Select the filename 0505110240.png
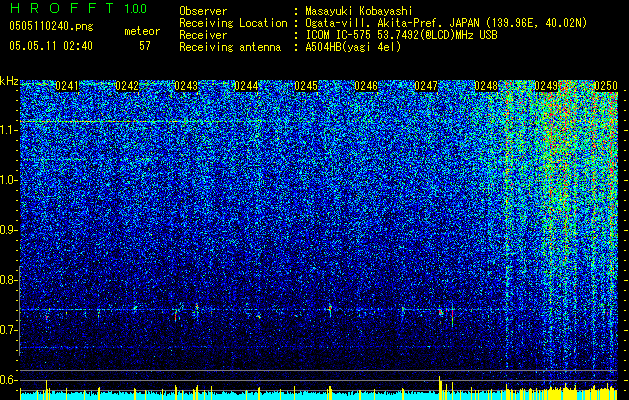This screenshot has width=629, height=400. point(51,27)
